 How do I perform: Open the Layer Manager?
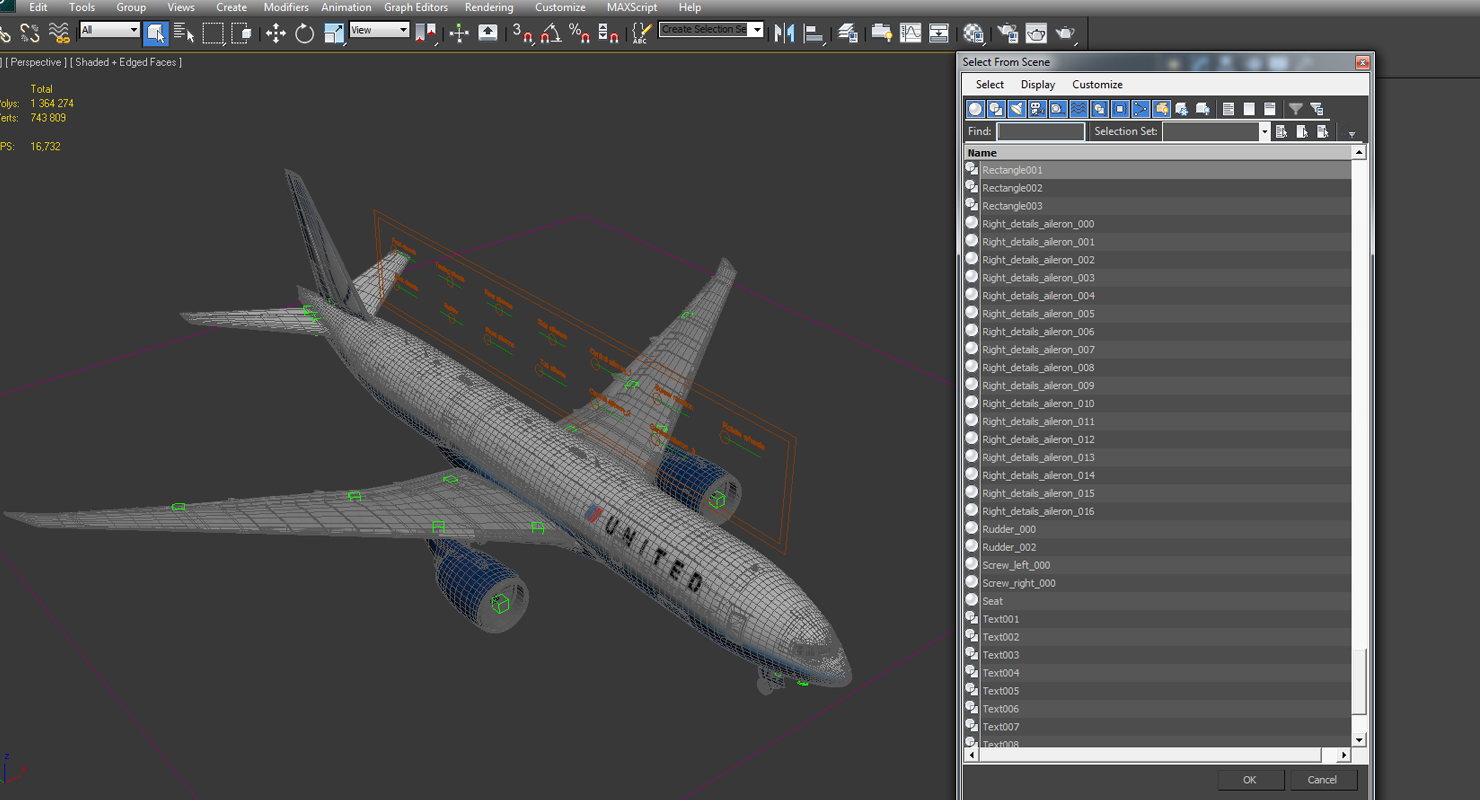point(848,33)
